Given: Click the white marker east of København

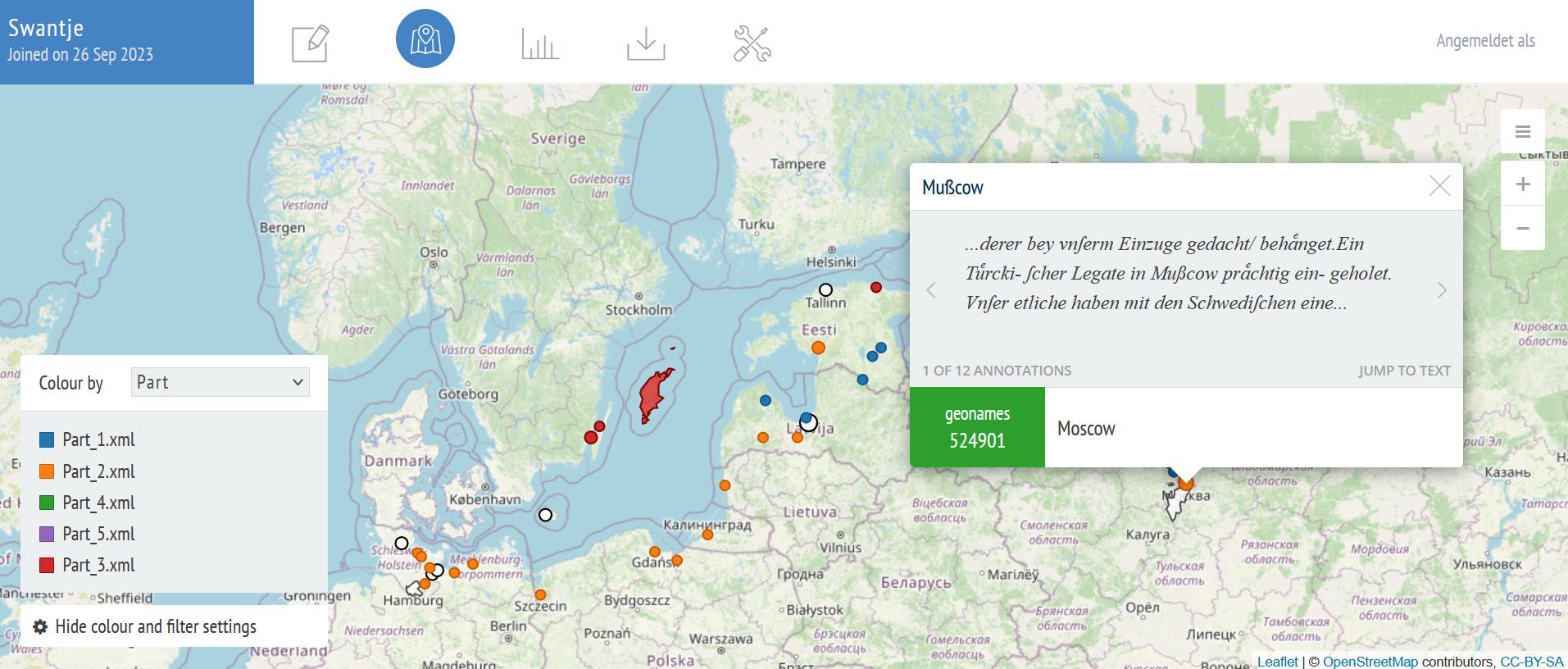Looking at the screenshot, I should 545,515.
